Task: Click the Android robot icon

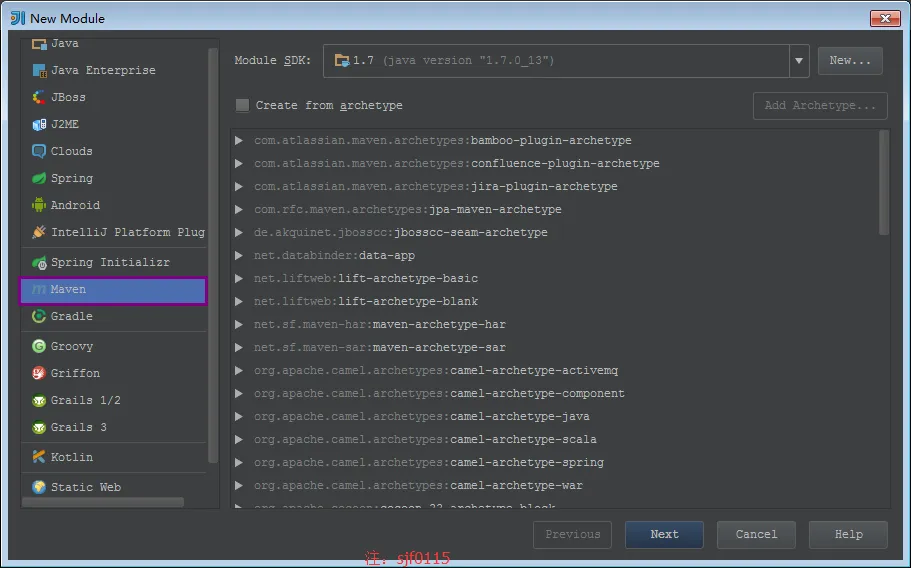Action: (39, 205)
